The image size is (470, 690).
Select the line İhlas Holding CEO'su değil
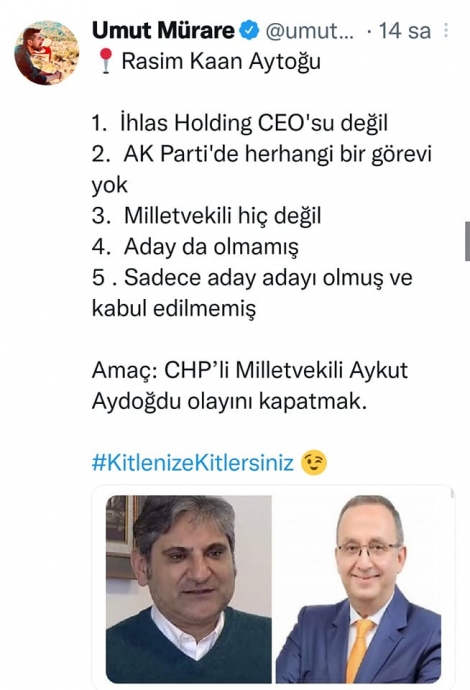click(240, 123)
